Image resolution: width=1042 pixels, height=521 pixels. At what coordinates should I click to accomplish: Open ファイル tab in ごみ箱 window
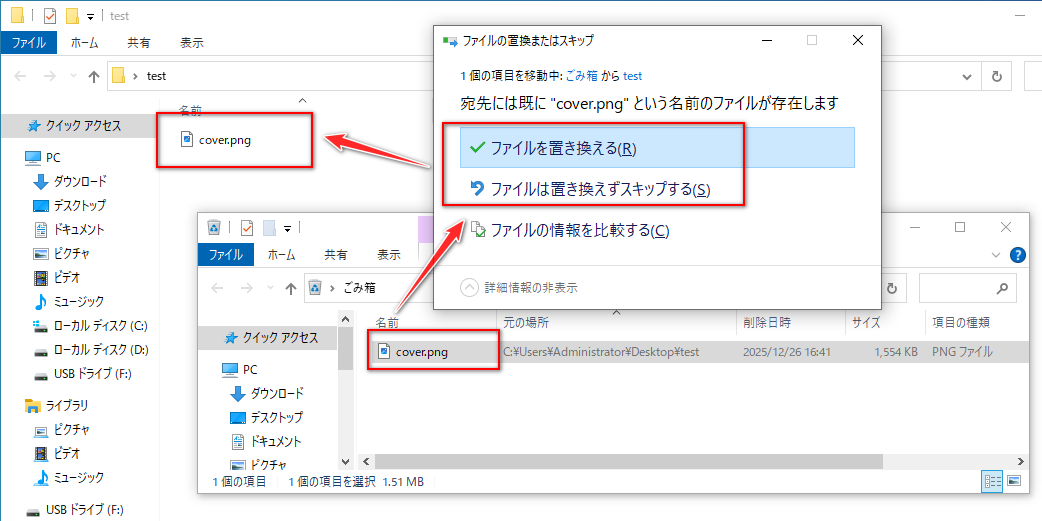pos(226,255)
